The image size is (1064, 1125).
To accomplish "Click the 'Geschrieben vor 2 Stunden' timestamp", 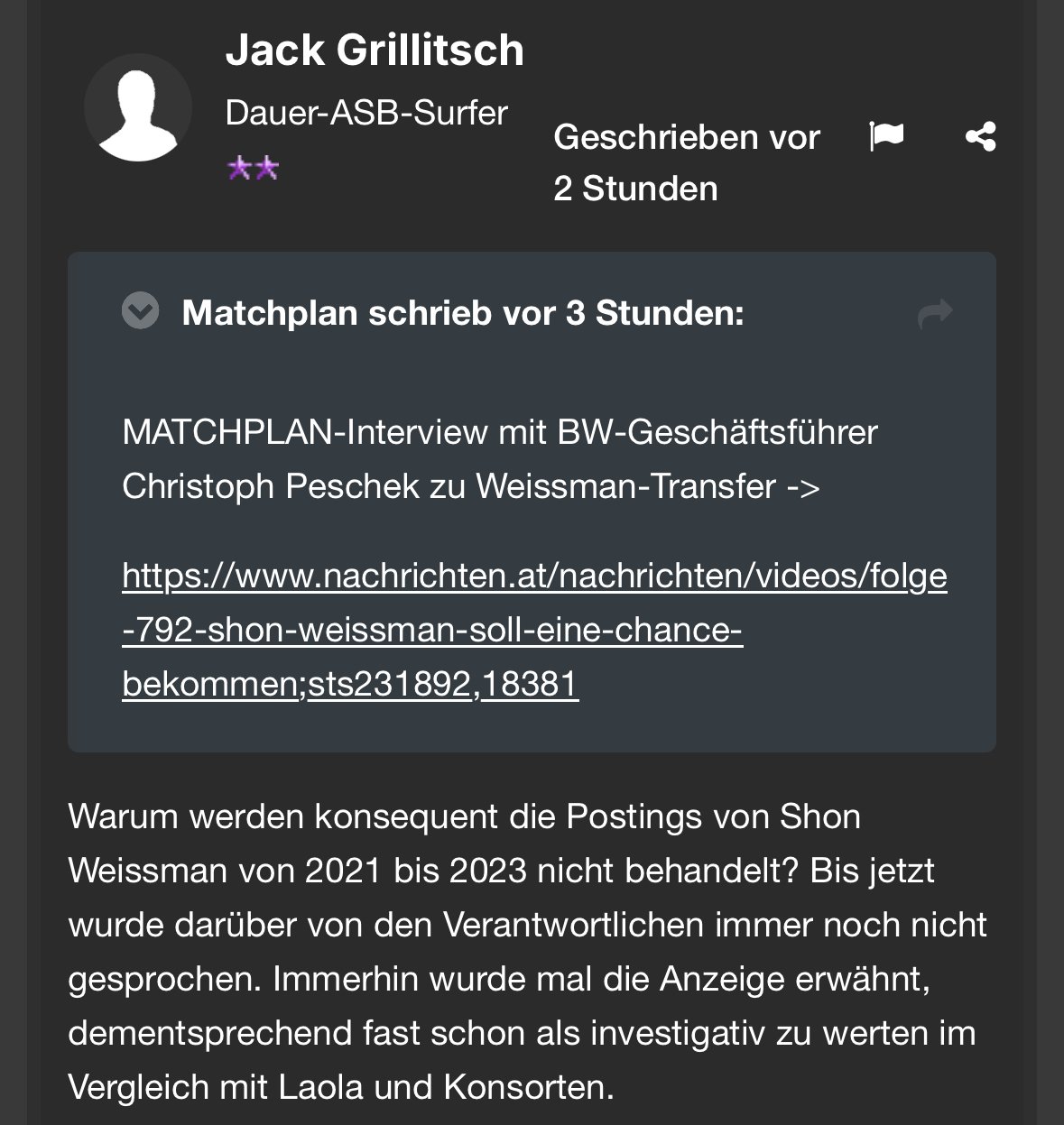I will (686, 162).
